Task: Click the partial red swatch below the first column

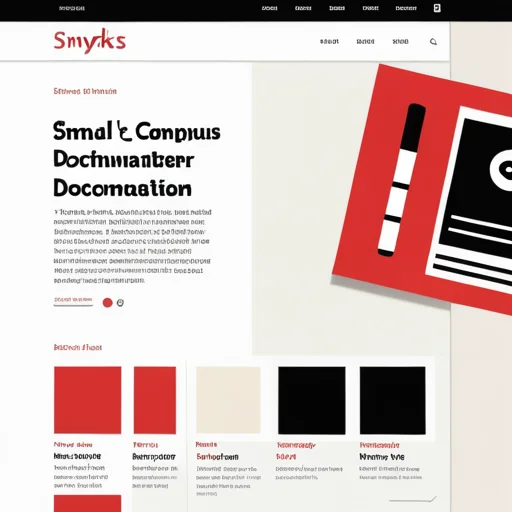Action: click(88, 503)
